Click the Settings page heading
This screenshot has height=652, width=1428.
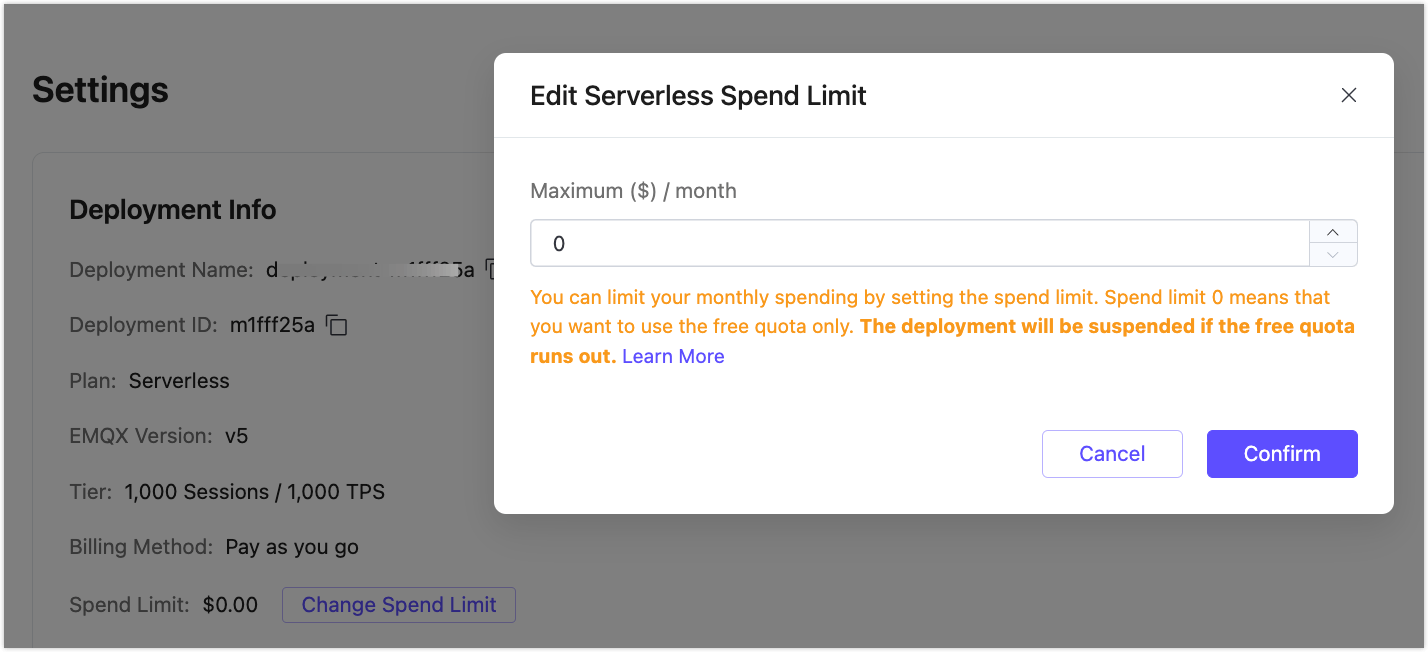(100, 90)
